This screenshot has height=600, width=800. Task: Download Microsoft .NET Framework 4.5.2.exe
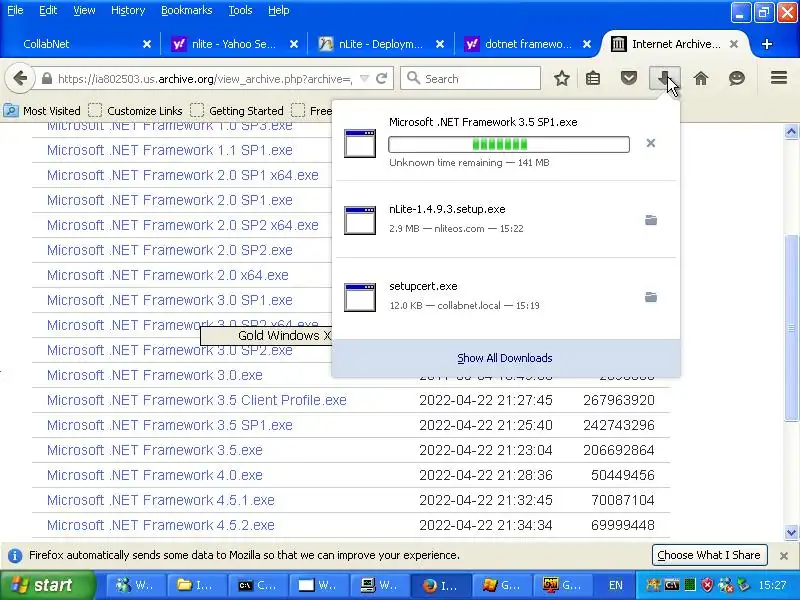point(161,525)
